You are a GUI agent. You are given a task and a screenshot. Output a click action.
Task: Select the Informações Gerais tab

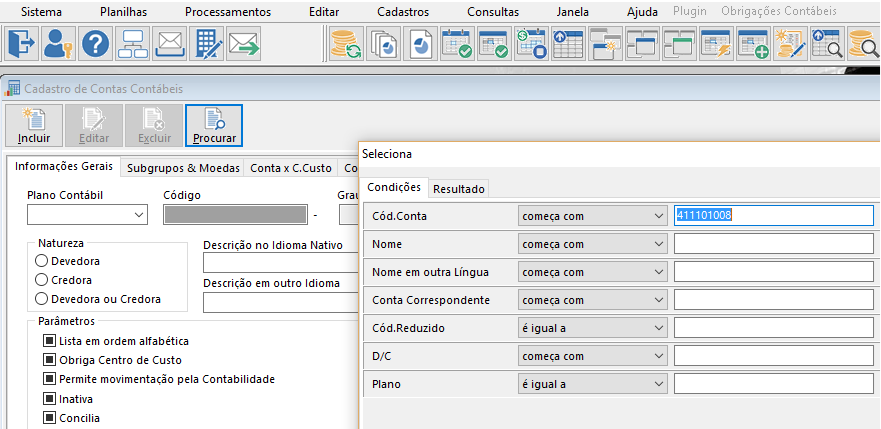[x=64, y=167]
